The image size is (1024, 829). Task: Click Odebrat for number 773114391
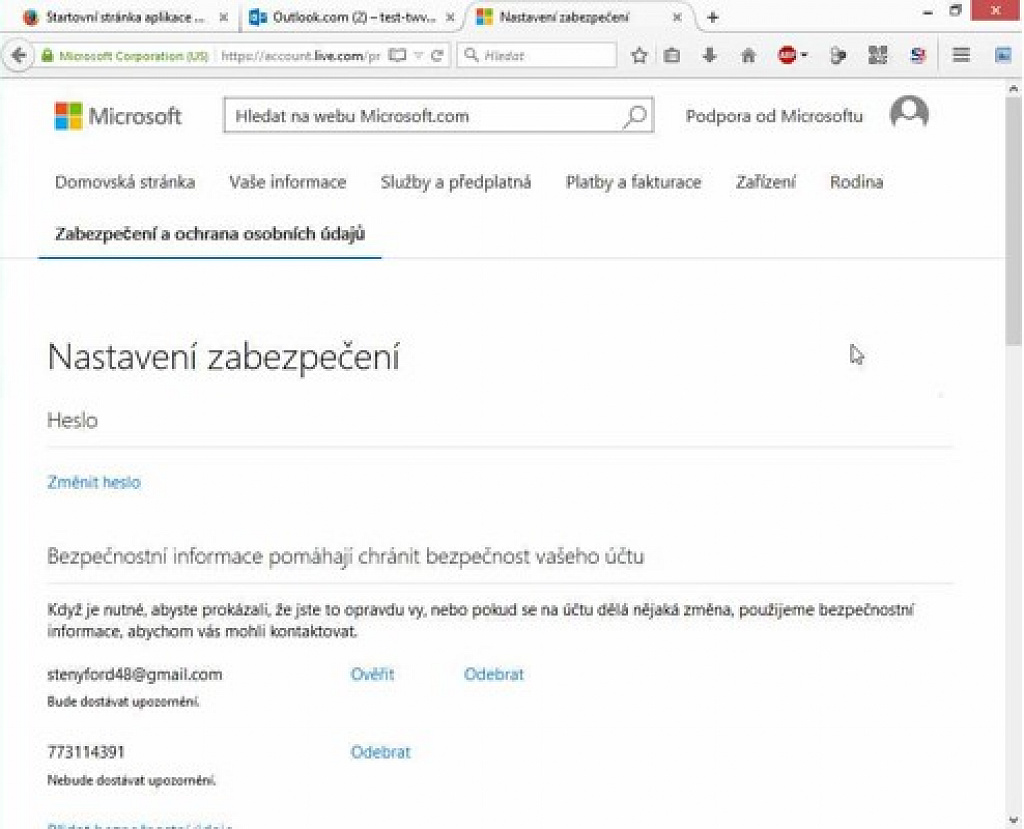[x=381, y=752]
